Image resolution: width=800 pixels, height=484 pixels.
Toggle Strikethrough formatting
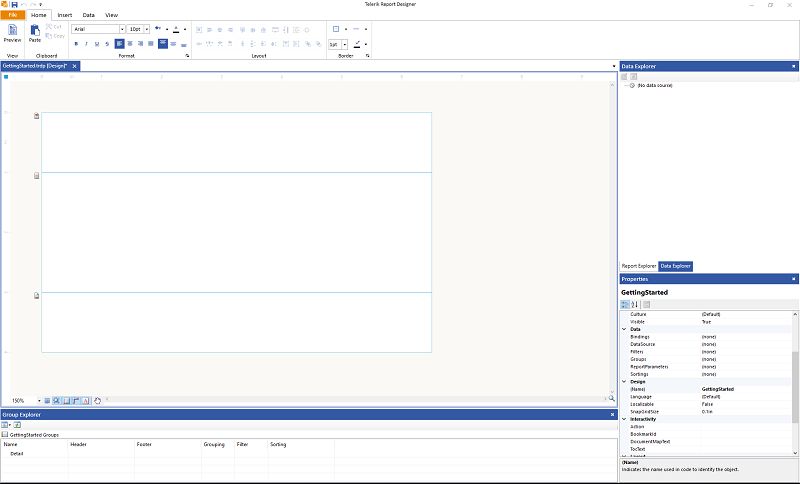pos(107,44)
